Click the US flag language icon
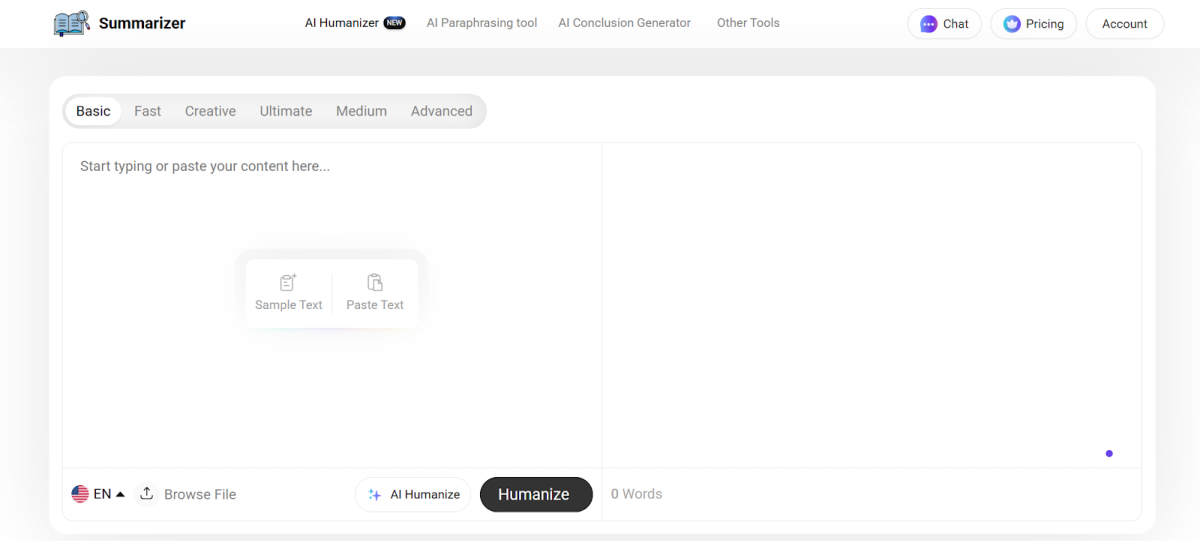The height and width of the screenshot is (541, 1200). click(80, 494)
